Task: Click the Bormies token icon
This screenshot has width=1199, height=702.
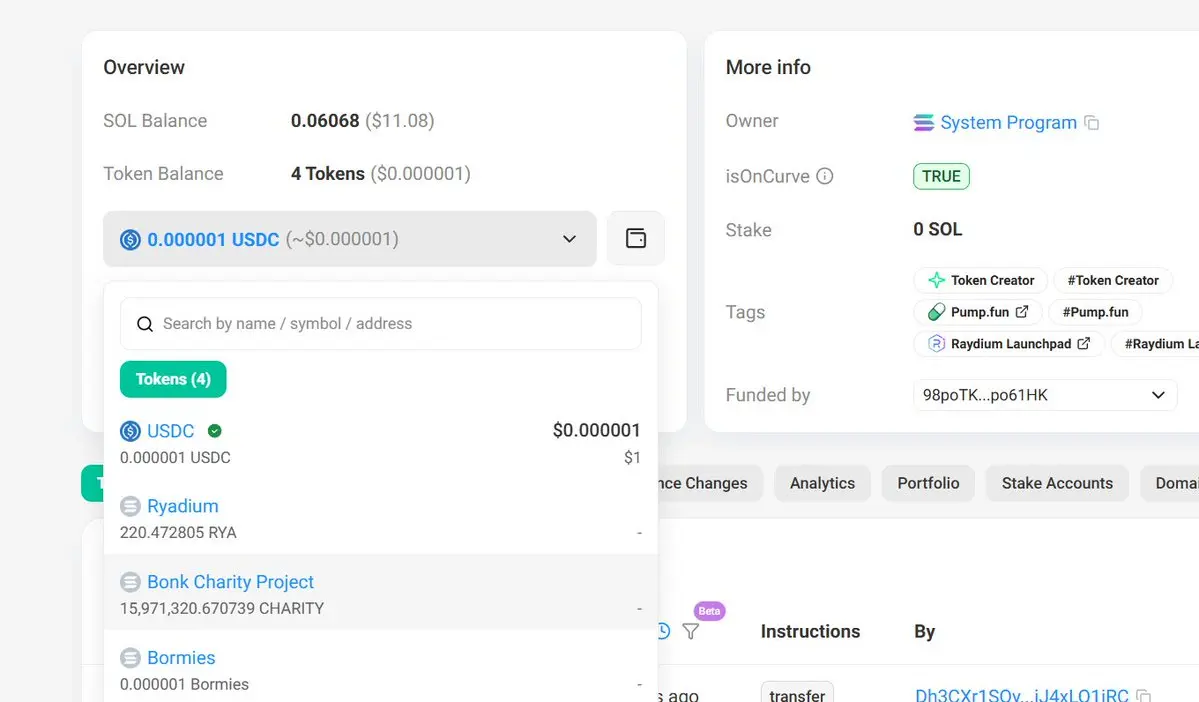Action: (x=131, y=658)
